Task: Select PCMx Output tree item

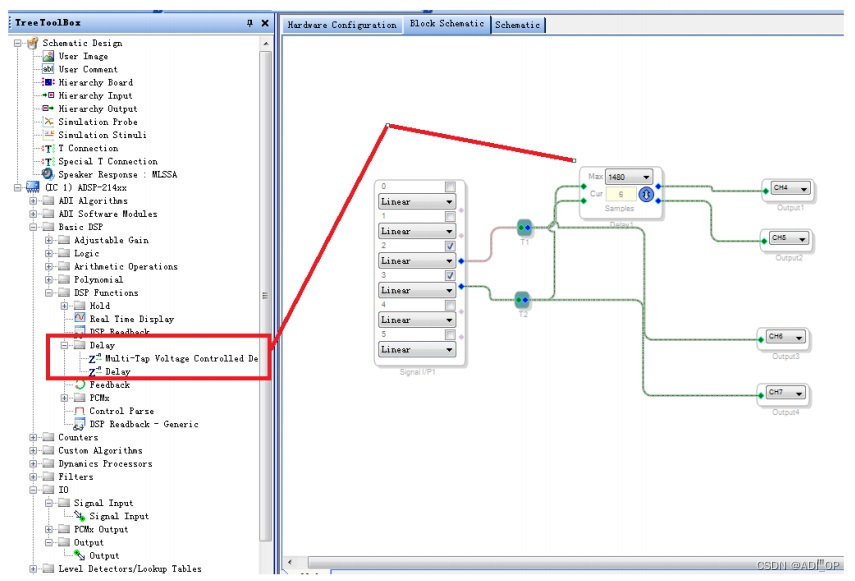Action: 101,529
